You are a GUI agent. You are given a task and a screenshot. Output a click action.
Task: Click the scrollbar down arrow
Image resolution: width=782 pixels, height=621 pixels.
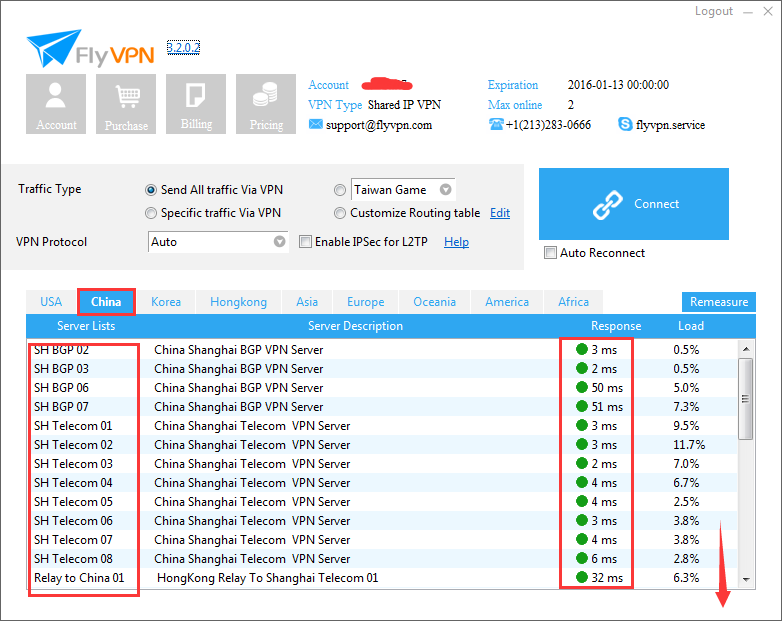746,579
